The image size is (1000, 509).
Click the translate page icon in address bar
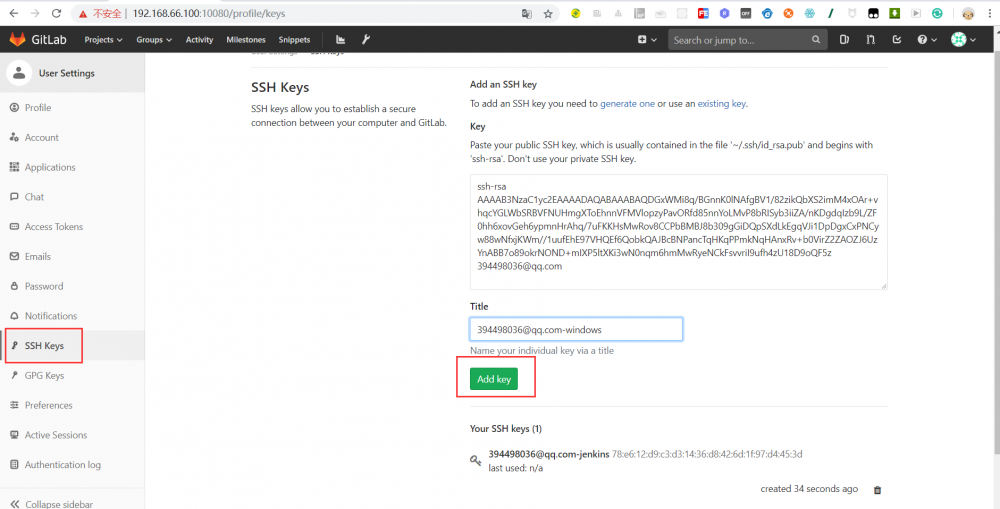pos(527,13)
